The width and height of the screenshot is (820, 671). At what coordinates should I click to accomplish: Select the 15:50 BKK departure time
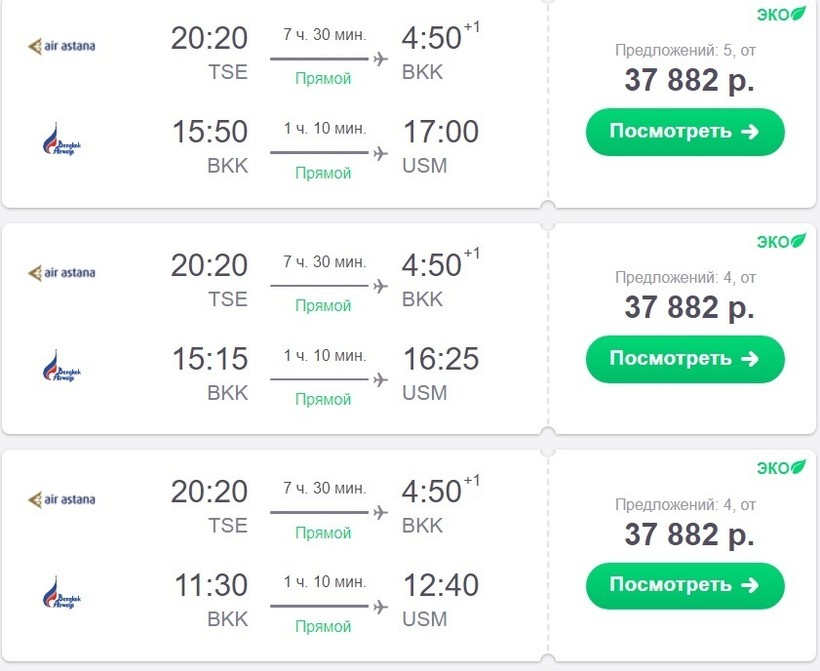point(209,132)
